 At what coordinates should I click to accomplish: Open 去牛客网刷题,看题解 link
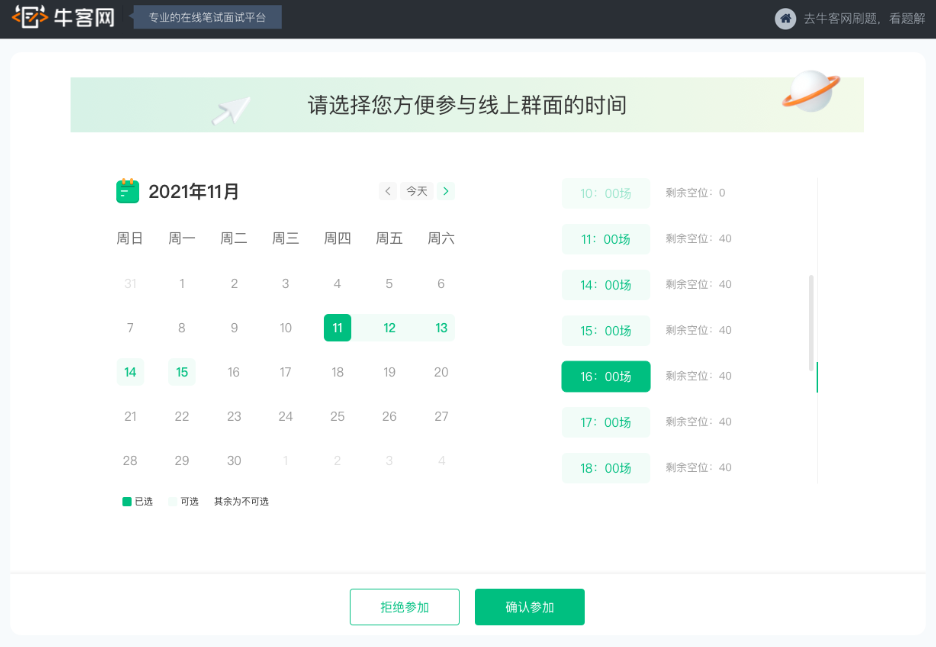click(864, 19)
